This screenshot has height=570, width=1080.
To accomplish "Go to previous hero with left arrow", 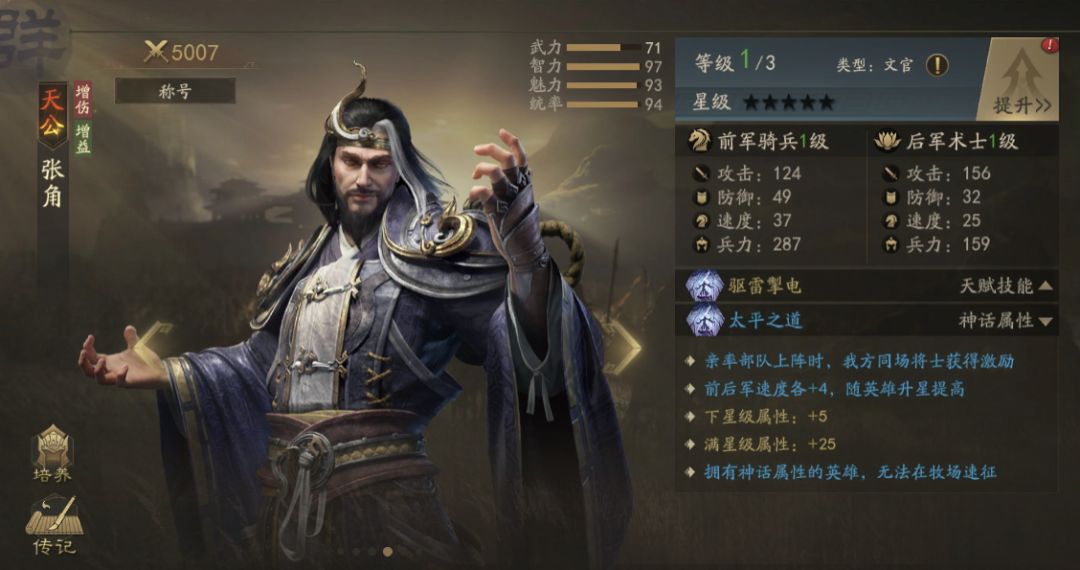I will pos(153,348).
